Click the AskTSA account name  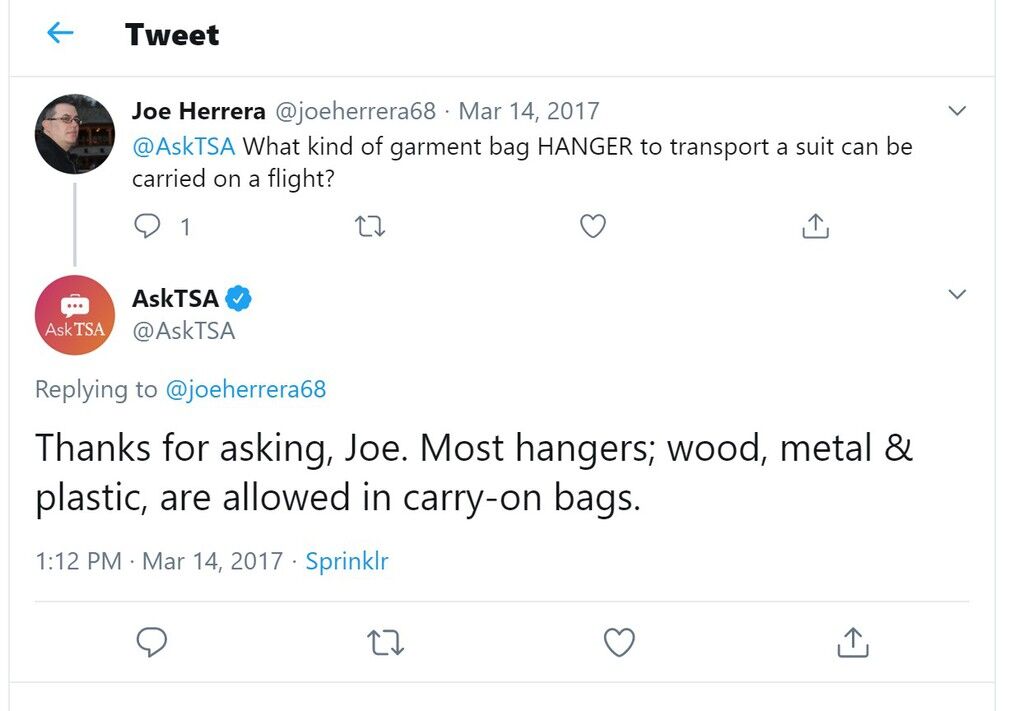[175, 298]
